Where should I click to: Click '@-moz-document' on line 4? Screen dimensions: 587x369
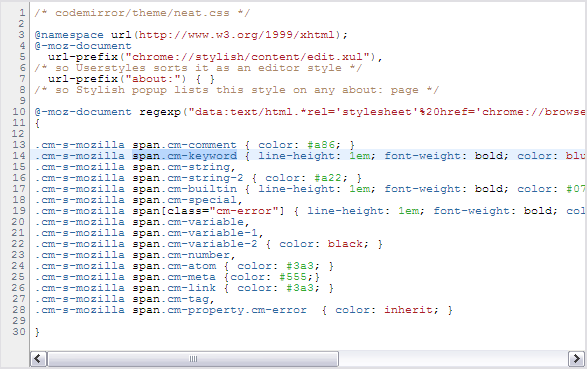tap(83, 46)
